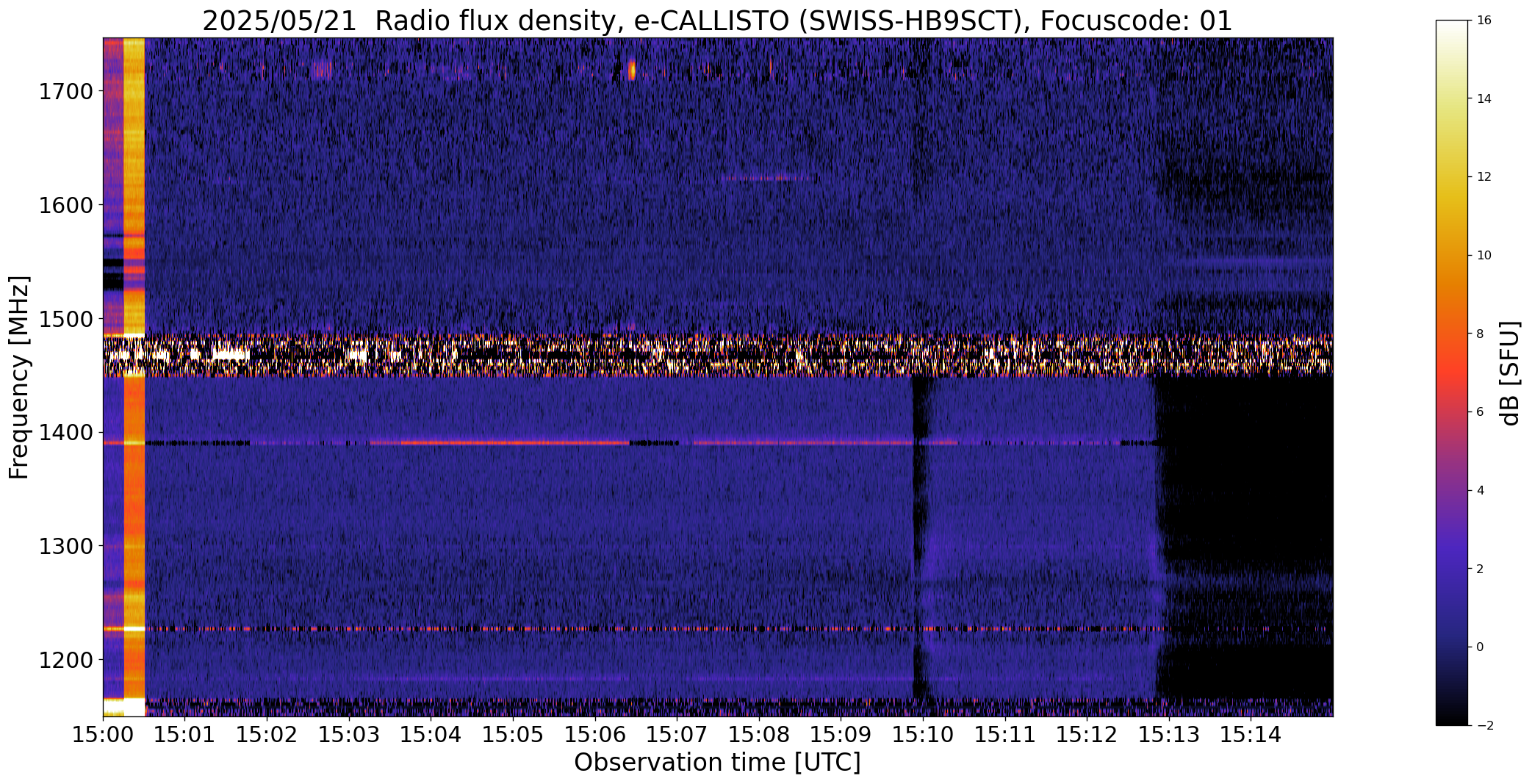Click the 15:05 time tick label
Viewport: 1532px width, 784px height.
pyautogui.click(x=513, y=734)
